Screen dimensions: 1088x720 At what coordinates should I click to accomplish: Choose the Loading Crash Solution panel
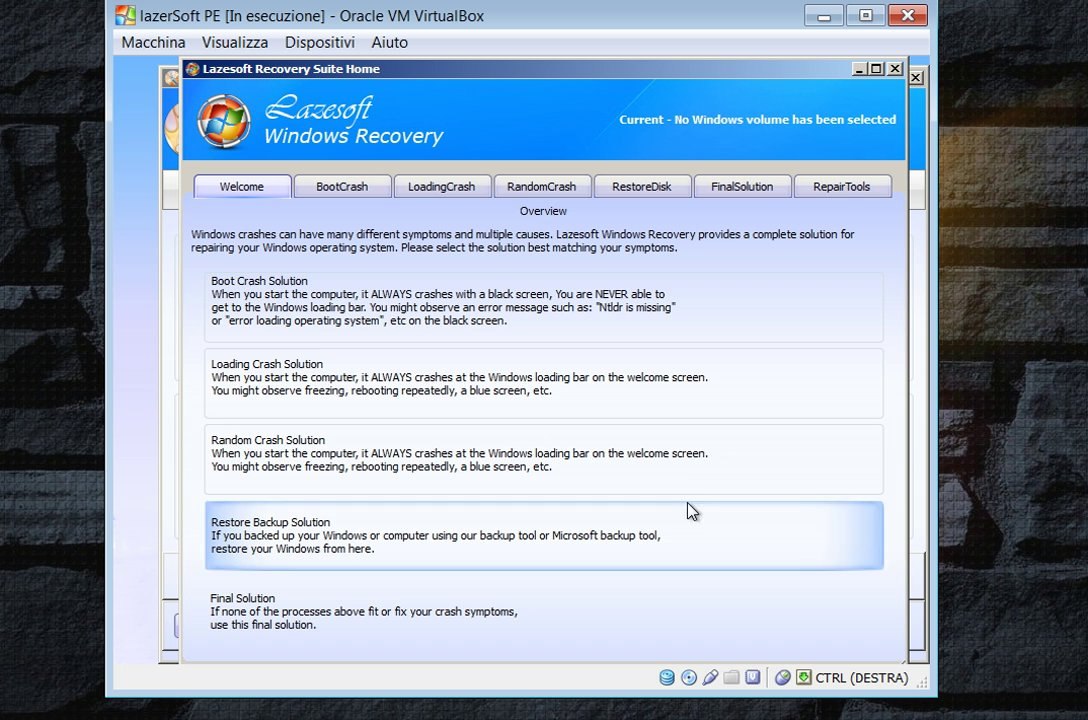pyautogui.click(x=544, y=384)
